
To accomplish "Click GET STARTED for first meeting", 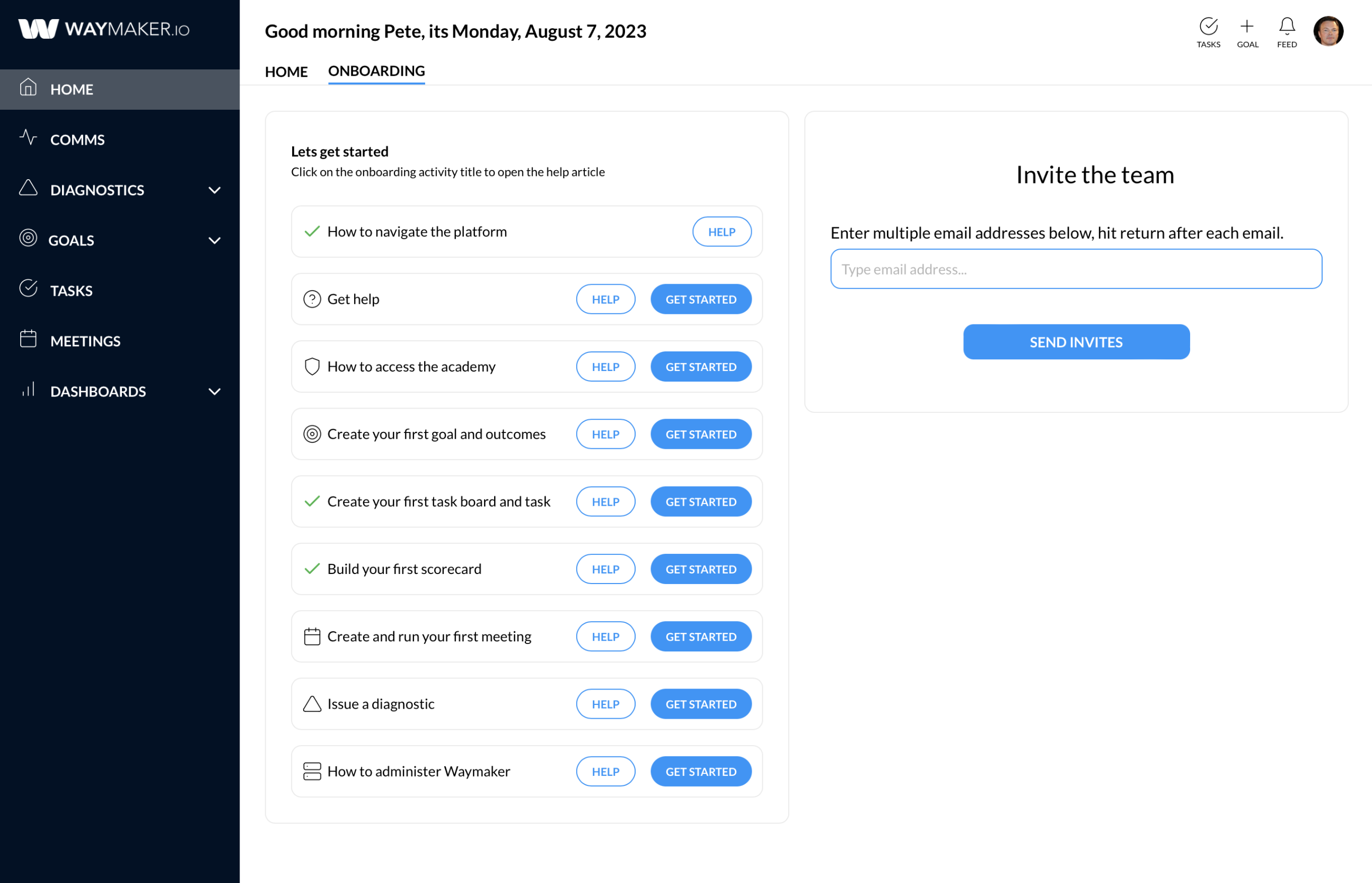I will click(701, 637).
